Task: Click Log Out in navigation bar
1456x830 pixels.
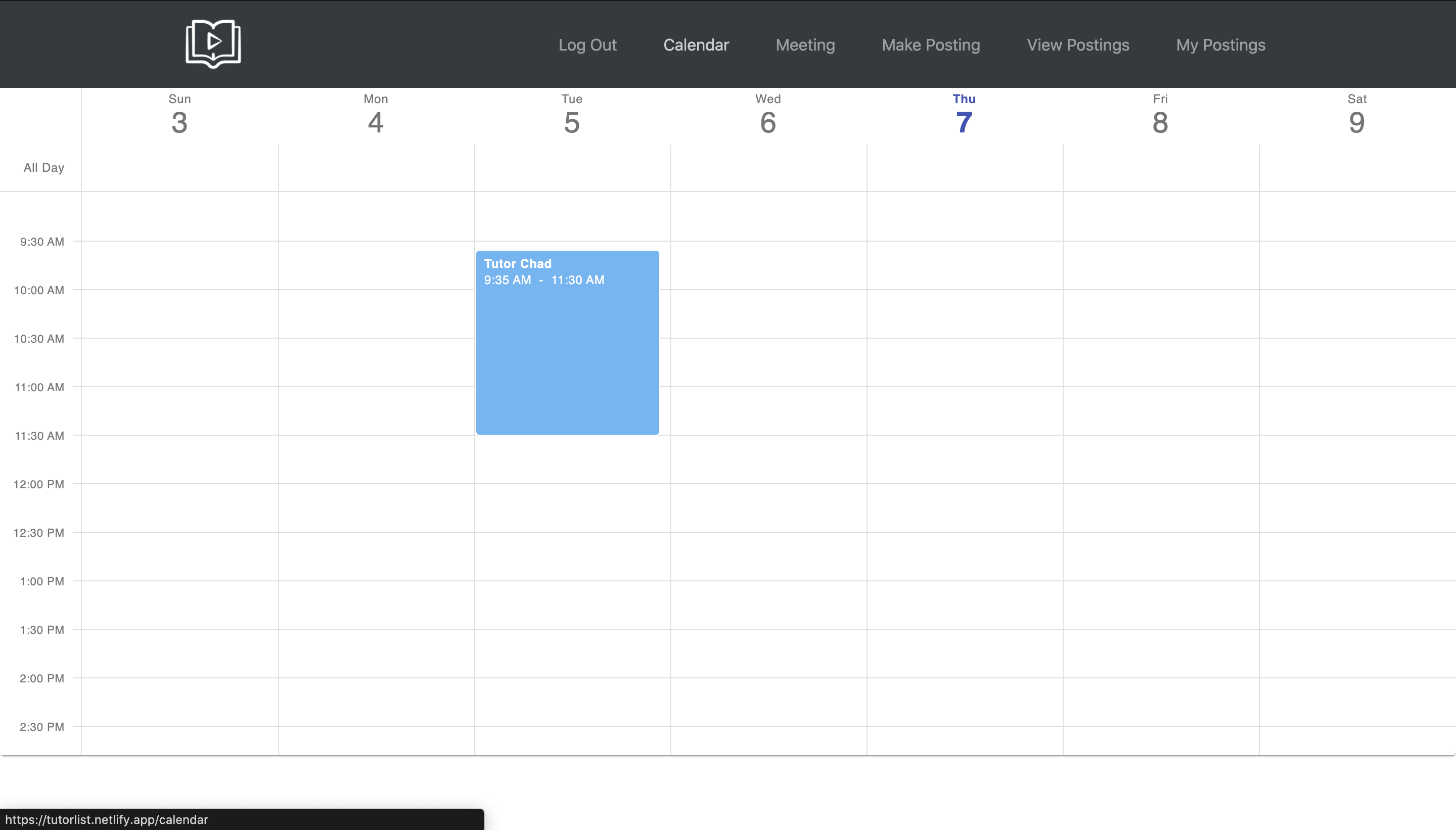Action: tap(587, 45)
